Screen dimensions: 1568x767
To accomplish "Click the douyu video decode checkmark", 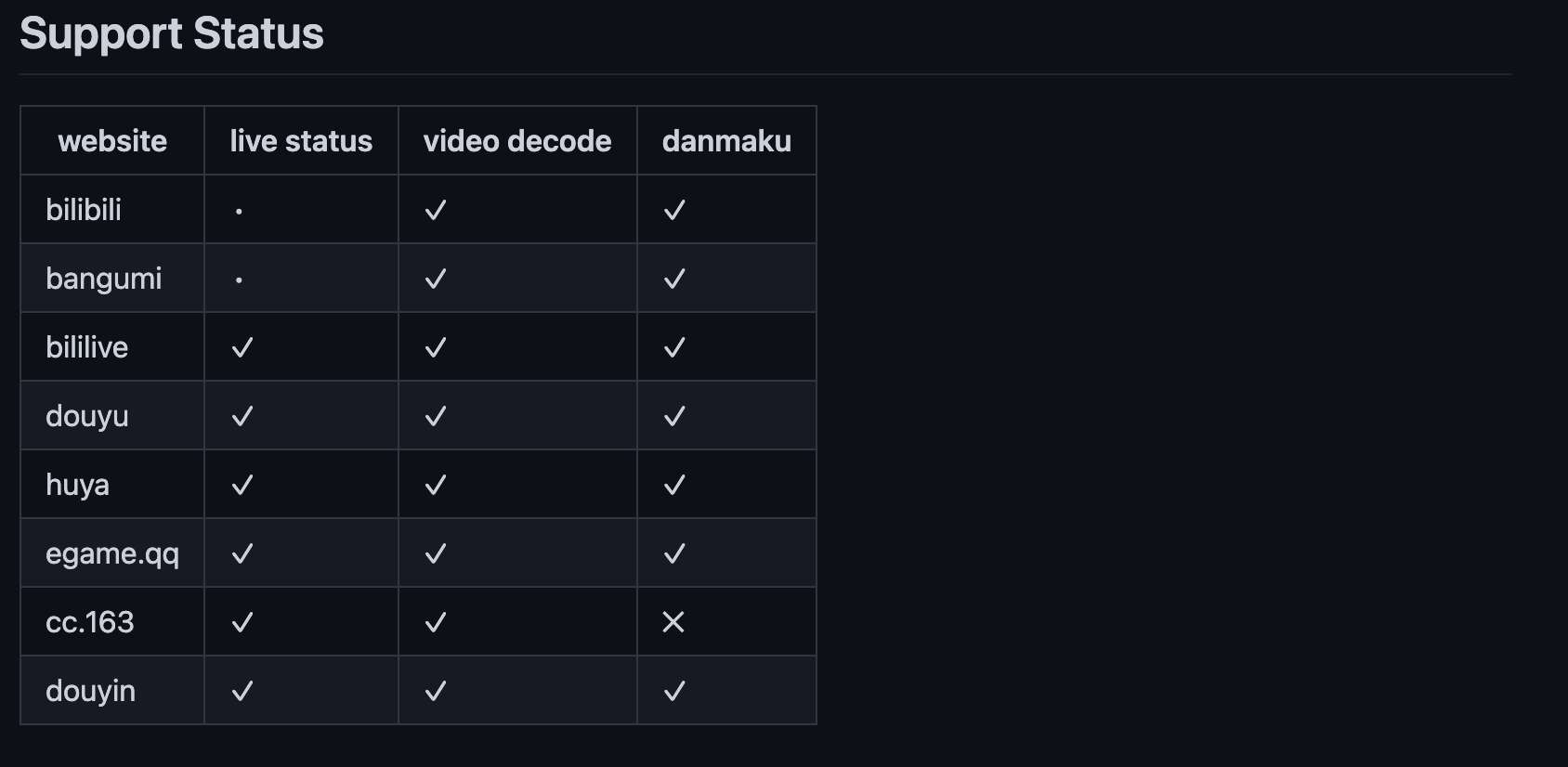I will point(435,416).
